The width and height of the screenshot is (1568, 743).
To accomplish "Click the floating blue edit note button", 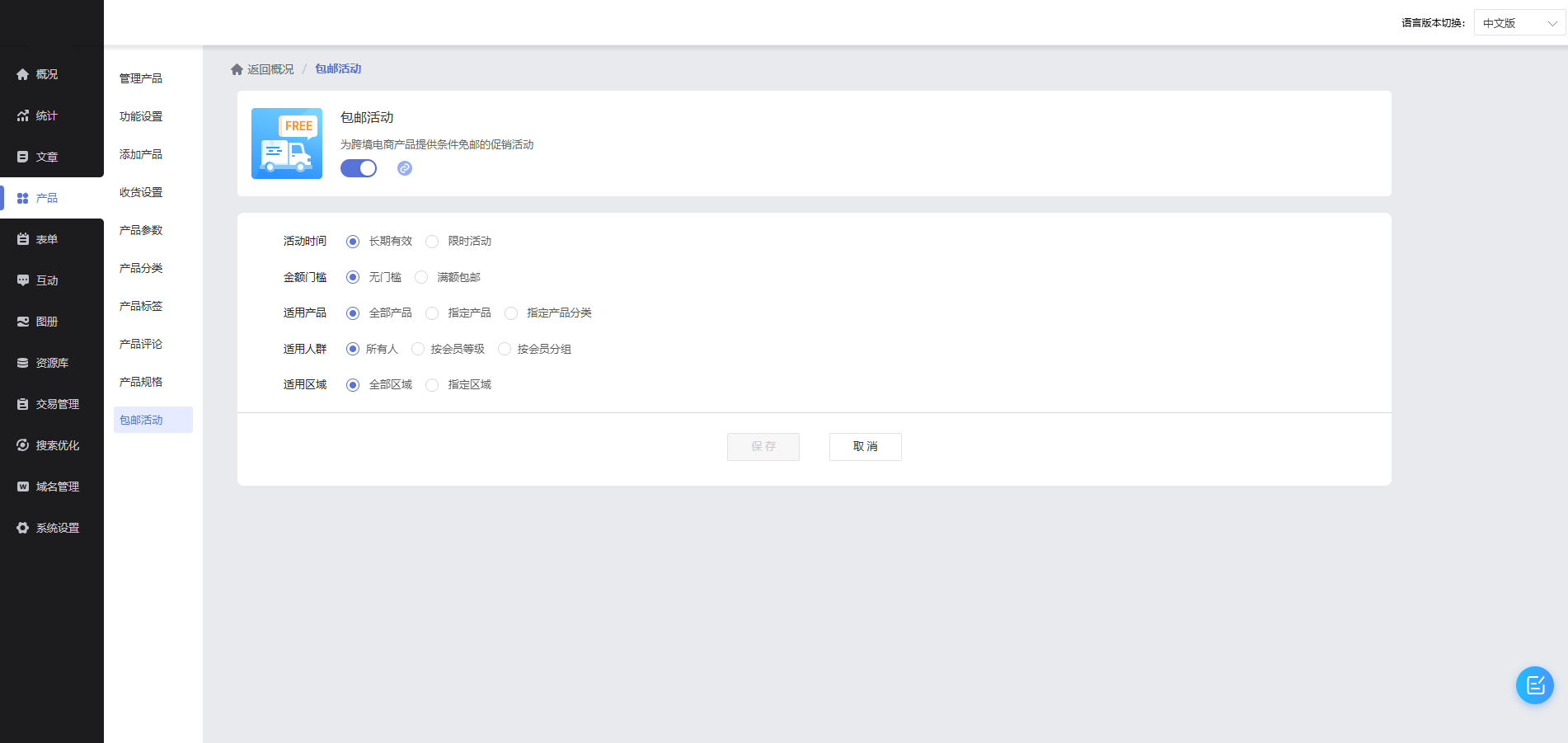I will point(1535,685).
